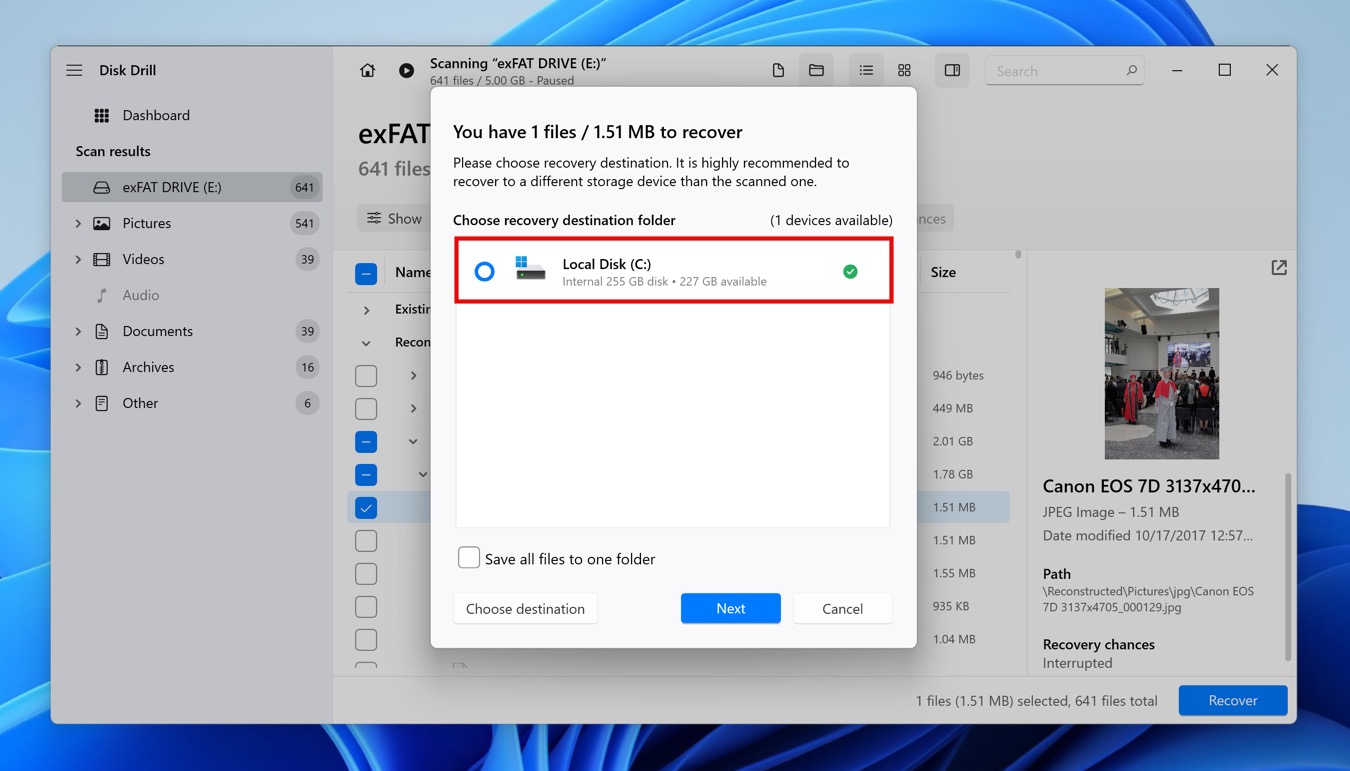Check the box for the 1.55 MB row

pos(366,574)
